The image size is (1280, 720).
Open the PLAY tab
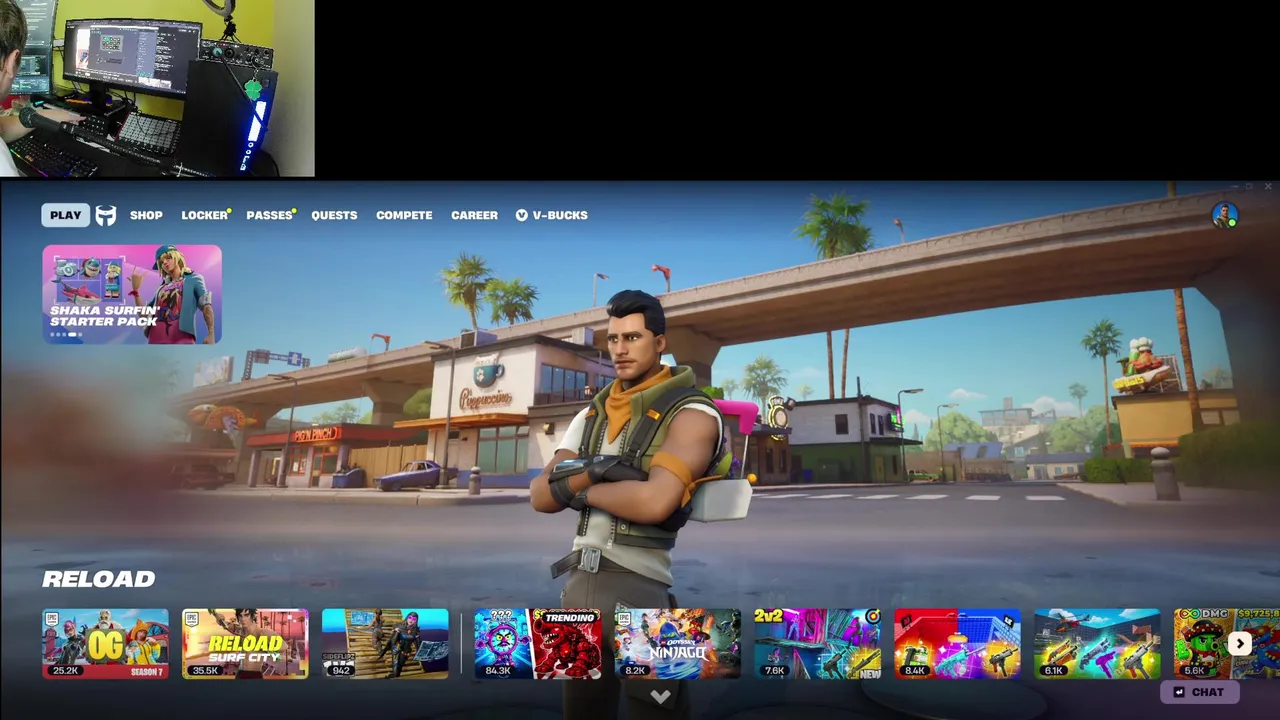66,215
